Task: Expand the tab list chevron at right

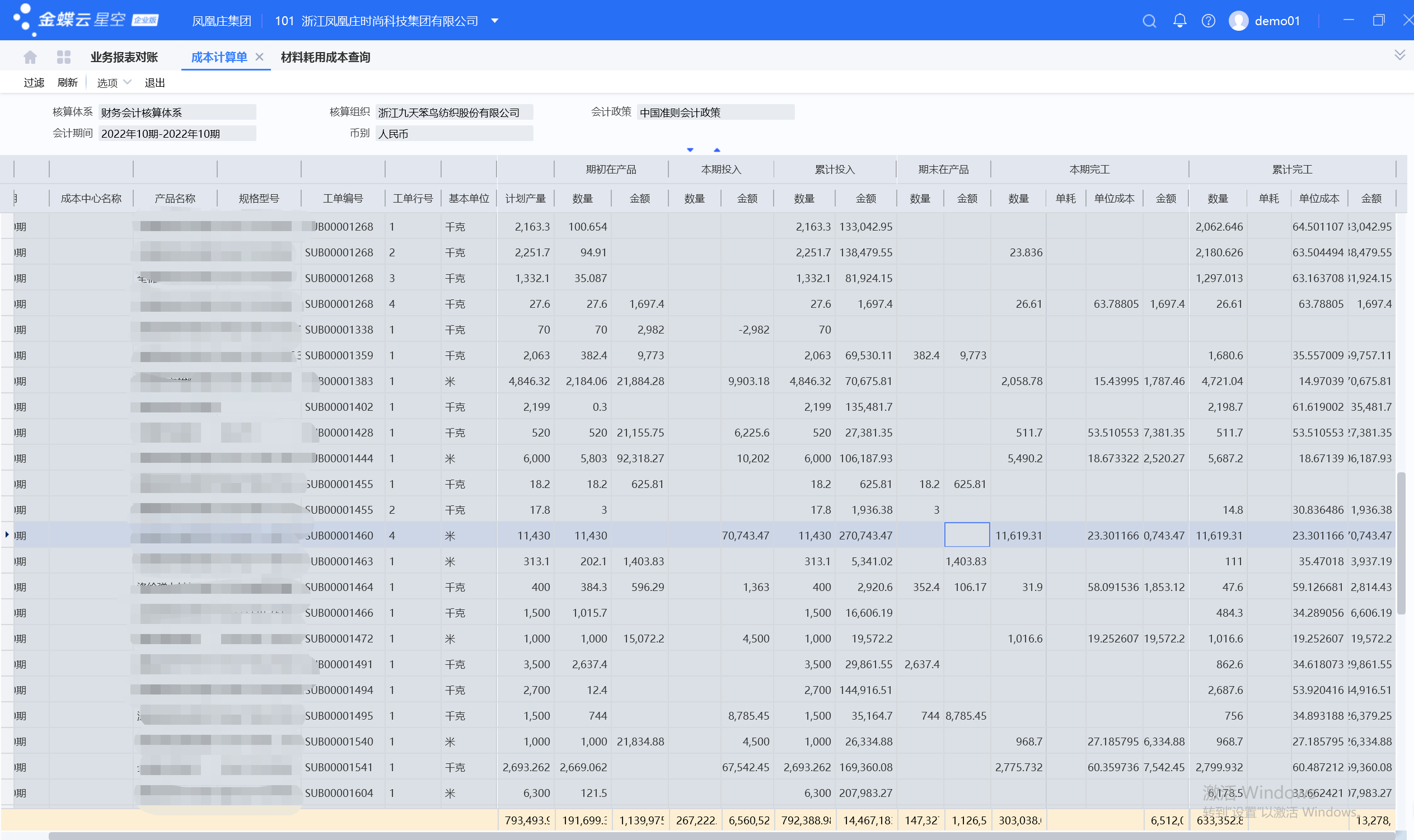Action: (1399, 54)
